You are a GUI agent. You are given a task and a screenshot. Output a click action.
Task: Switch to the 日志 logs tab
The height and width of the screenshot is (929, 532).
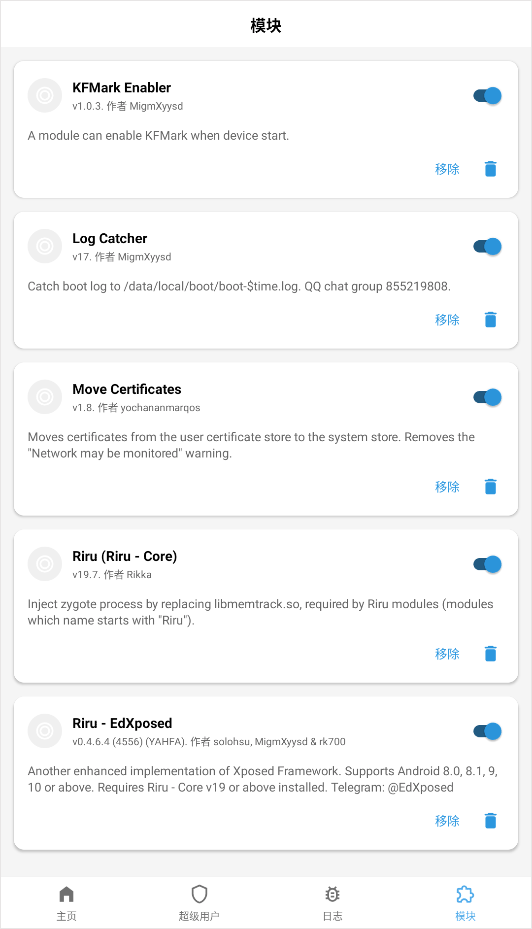coord(332,903)
